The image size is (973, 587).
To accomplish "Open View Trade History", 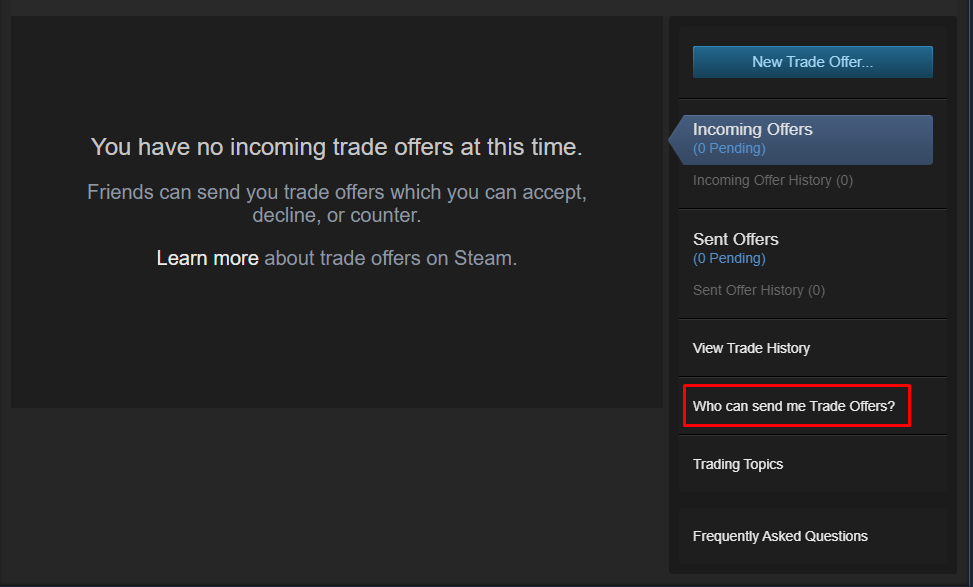I will 751,348.
